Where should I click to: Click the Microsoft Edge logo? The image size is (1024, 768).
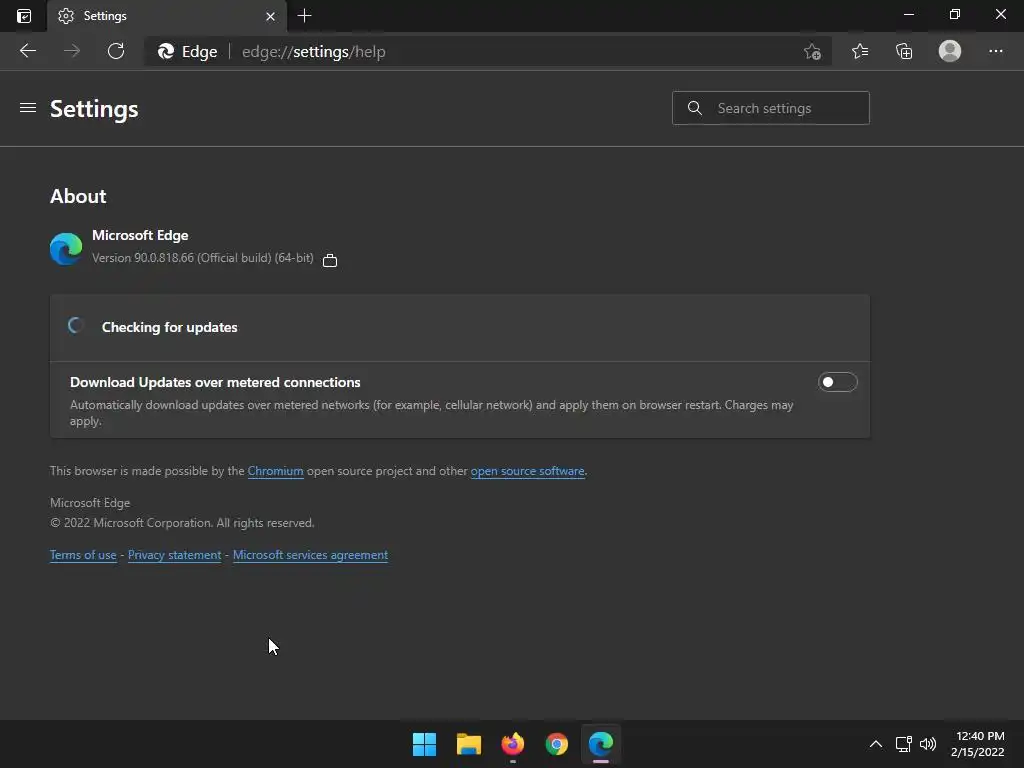pos(66,249)
